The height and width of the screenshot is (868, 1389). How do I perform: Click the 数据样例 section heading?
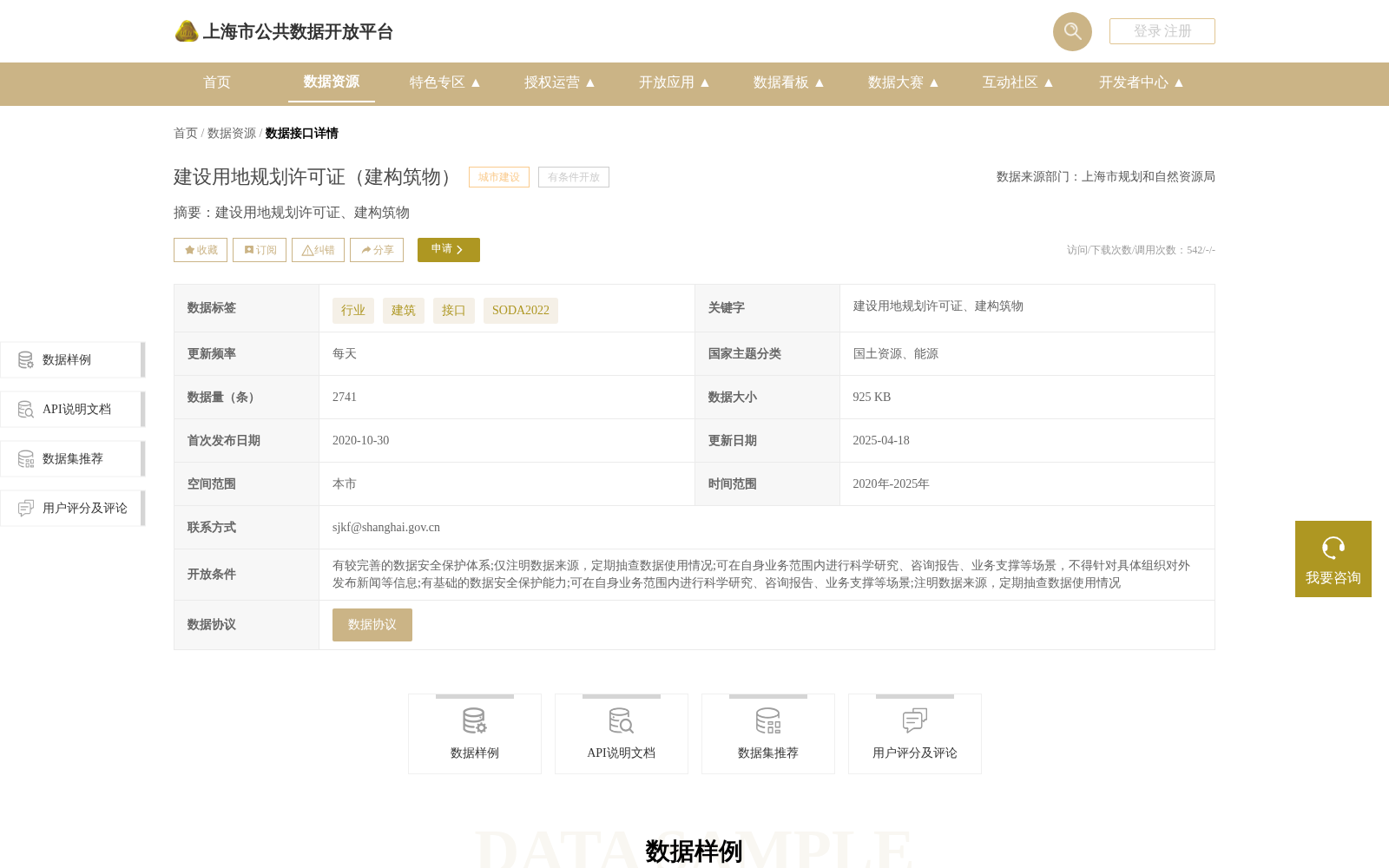tap(694, 852)
